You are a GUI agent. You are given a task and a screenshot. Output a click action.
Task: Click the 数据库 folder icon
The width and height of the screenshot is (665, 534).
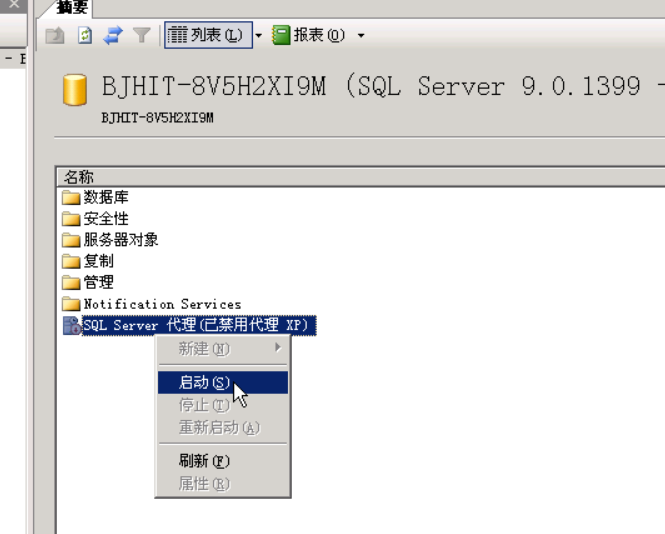click(x=71, y=197)
